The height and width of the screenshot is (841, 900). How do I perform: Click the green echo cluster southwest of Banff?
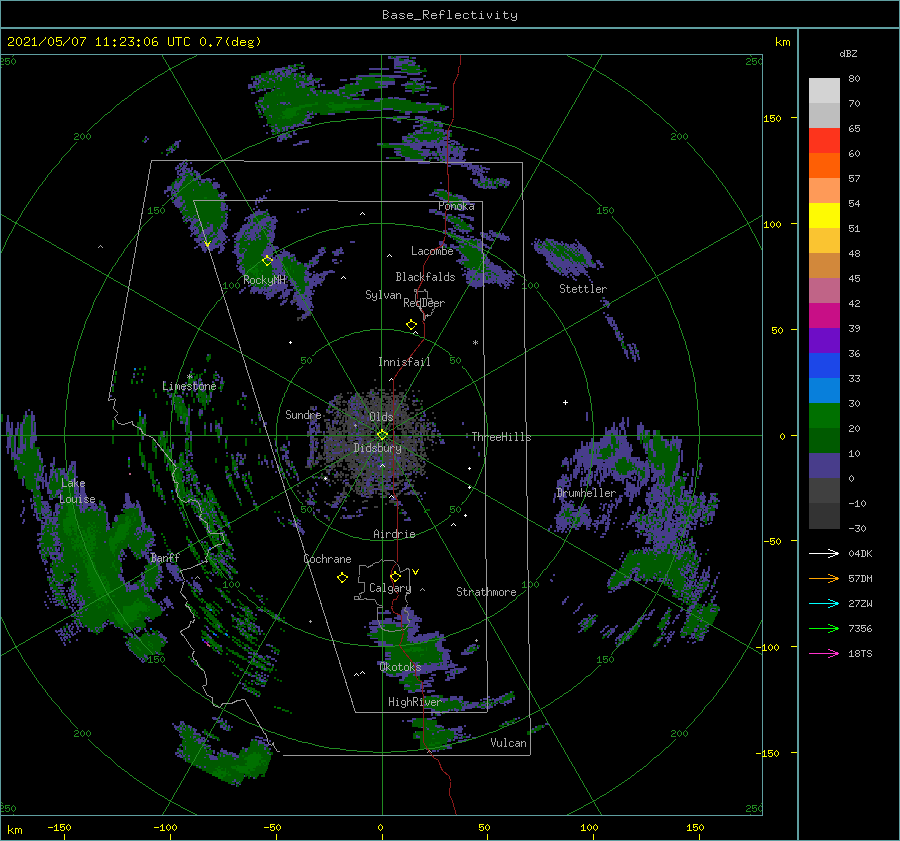point(98,568)
